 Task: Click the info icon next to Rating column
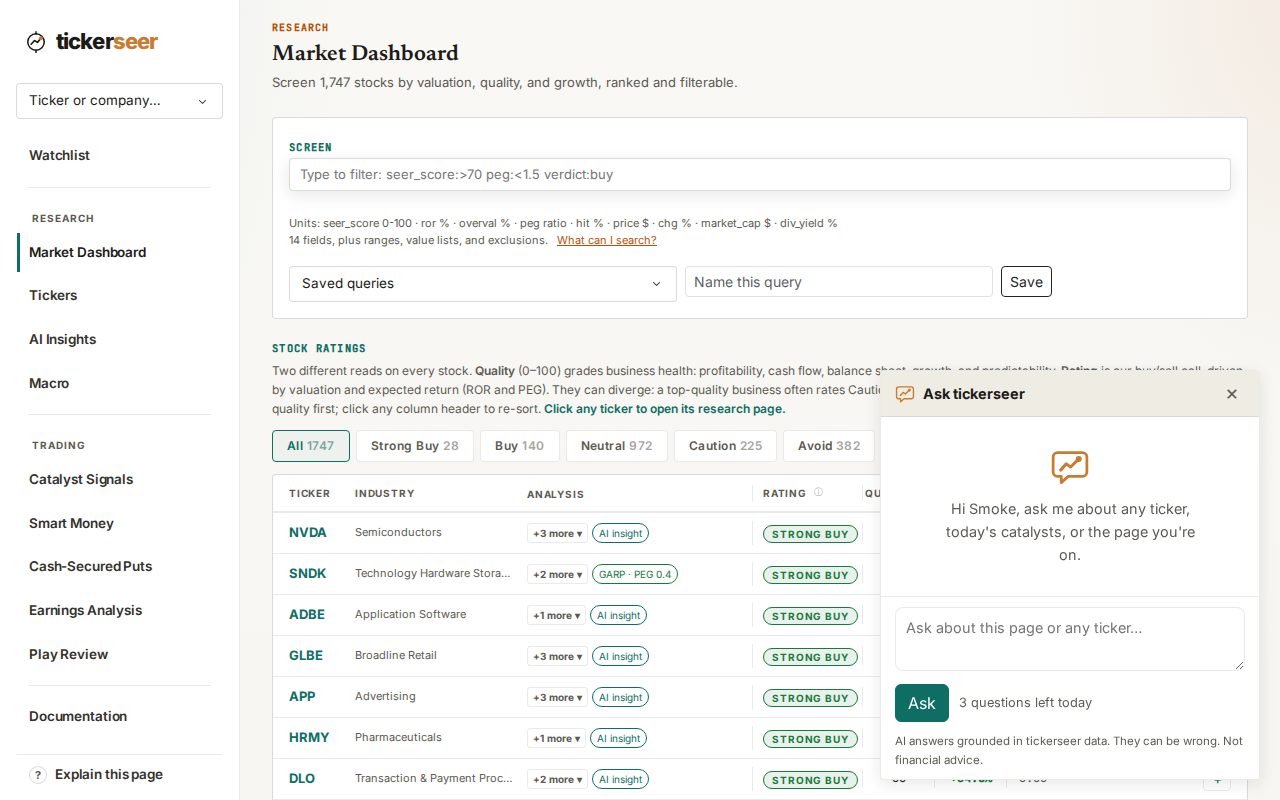(818, 493)
